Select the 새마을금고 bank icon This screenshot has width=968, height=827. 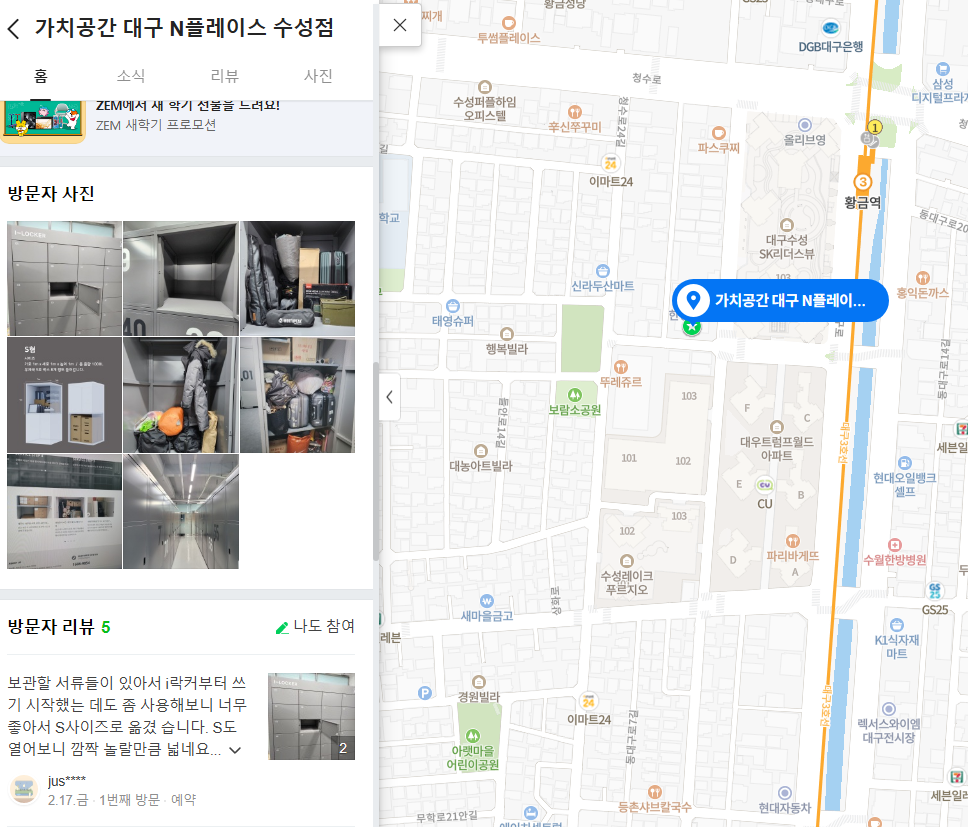click(x=486, y=601)
